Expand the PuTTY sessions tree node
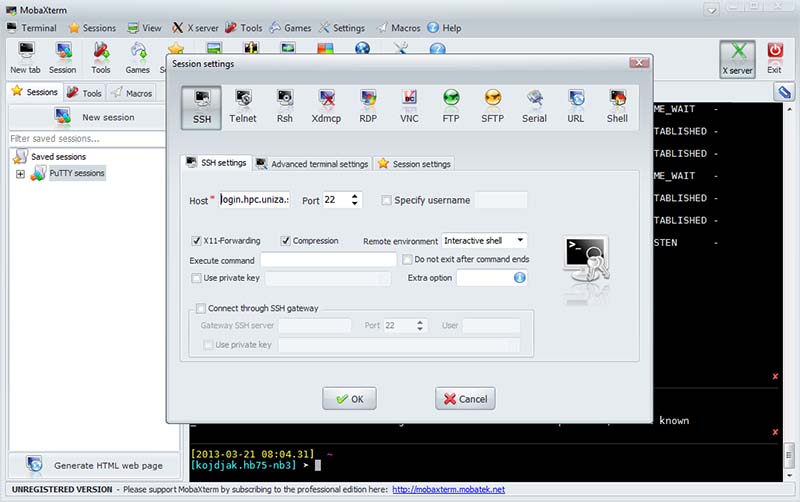Viewport: 800px width, 502px height. [20, 174]
